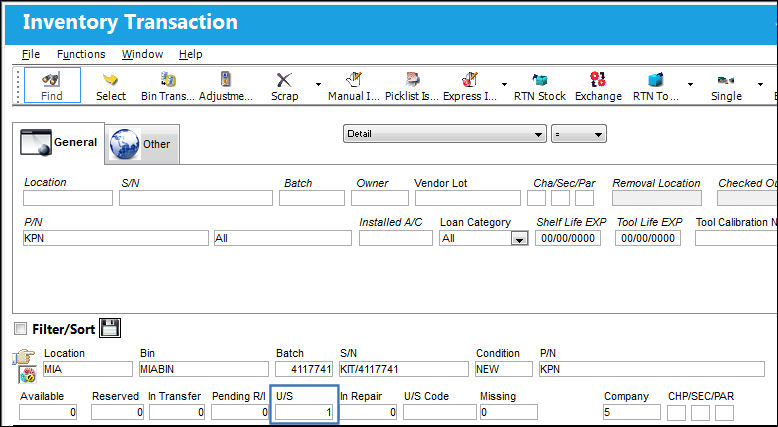The image size is (778, 427).
Task: Click the Available quantity field
Action: click(48, 412)
